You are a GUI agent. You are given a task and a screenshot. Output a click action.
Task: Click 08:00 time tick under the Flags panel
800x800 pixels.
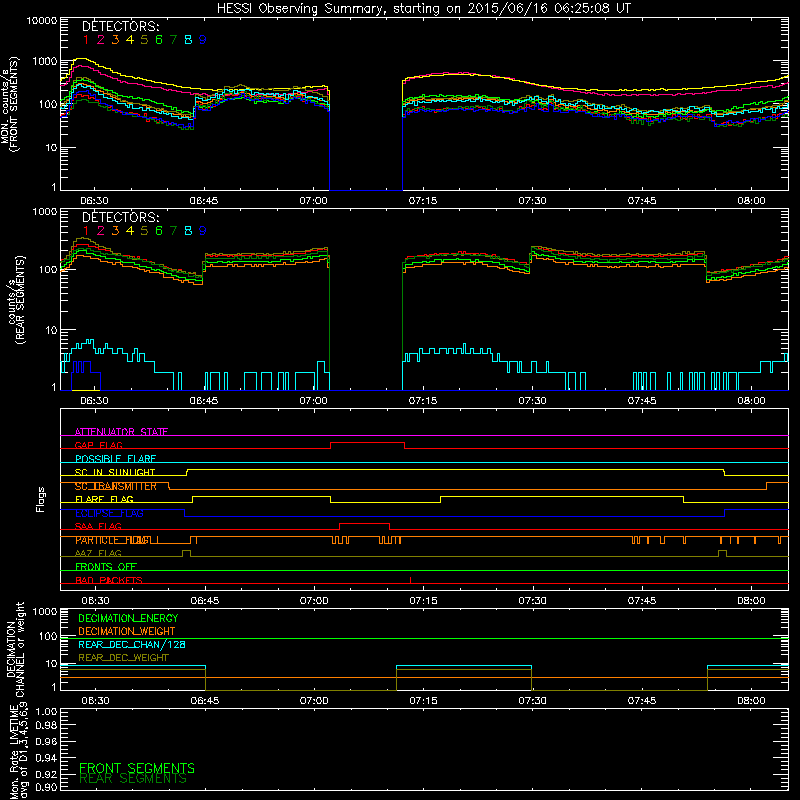coord(752,601)
